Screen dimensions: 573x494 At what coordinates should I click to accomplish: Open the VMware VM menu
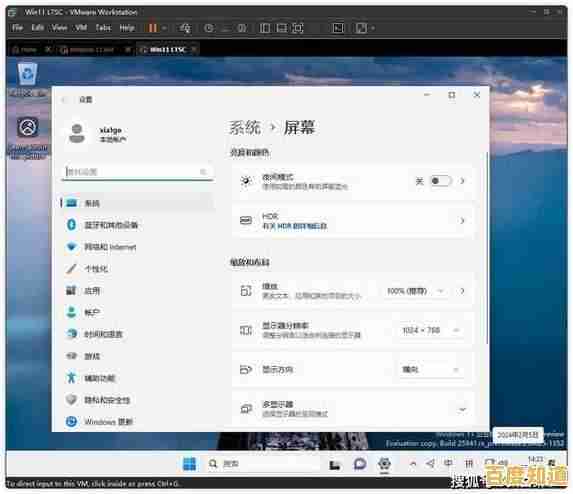click(81, 28)
